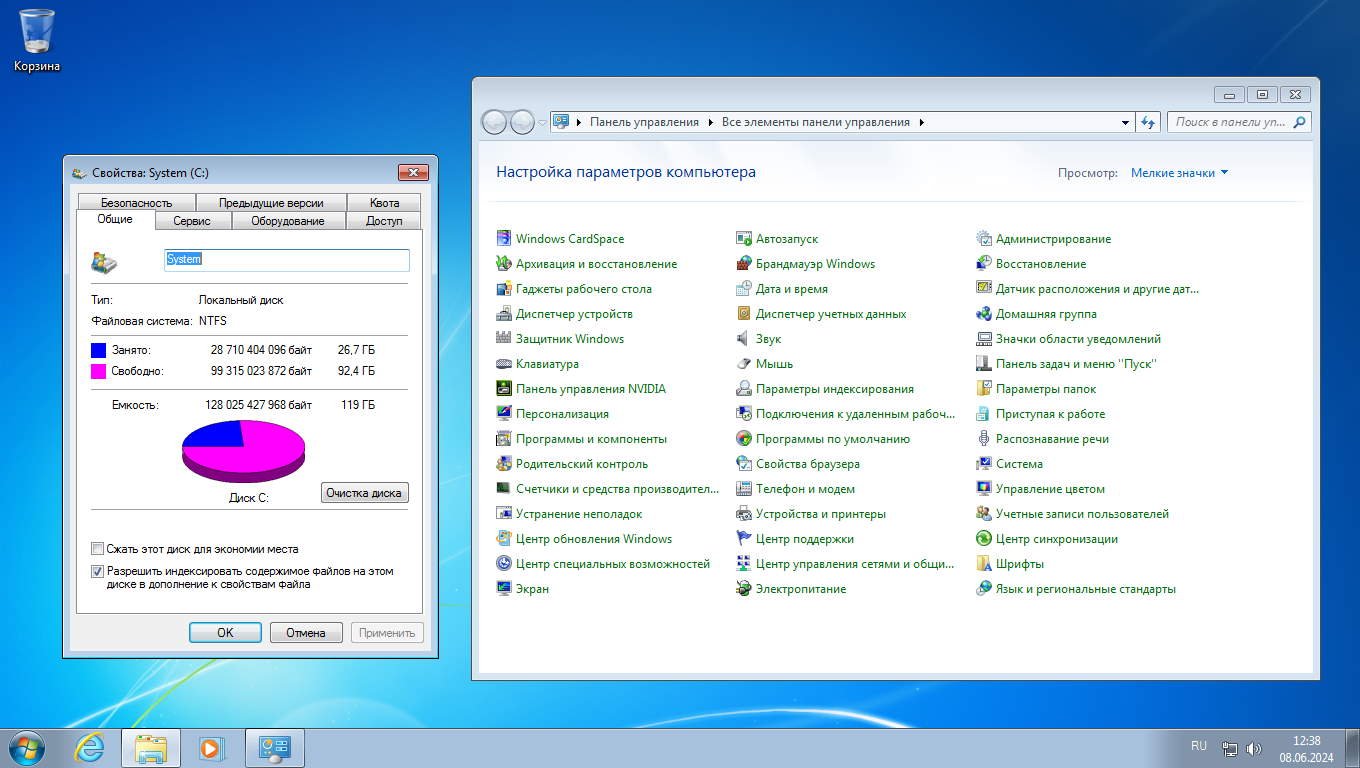
Task: Click the control panel search field
Action: point(1230,122)
